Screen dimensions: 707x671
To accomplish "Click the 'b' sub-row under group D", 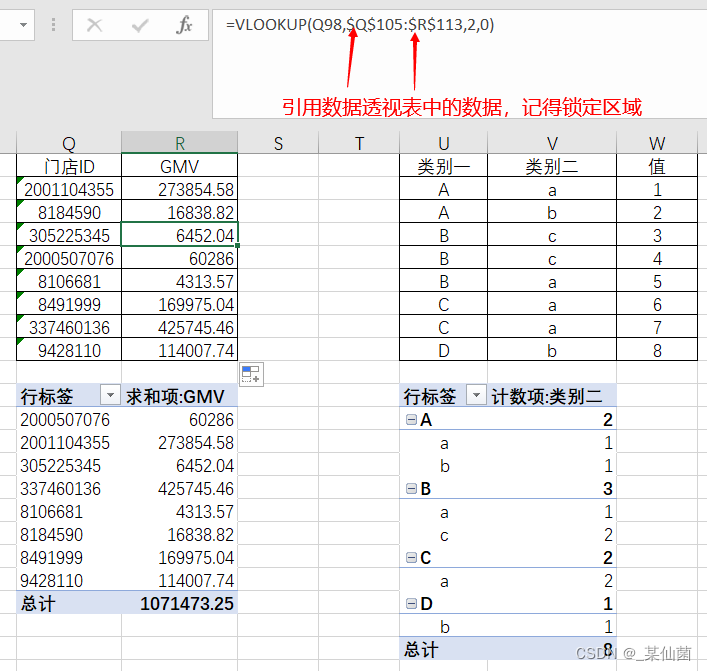I will coord(444,626).
